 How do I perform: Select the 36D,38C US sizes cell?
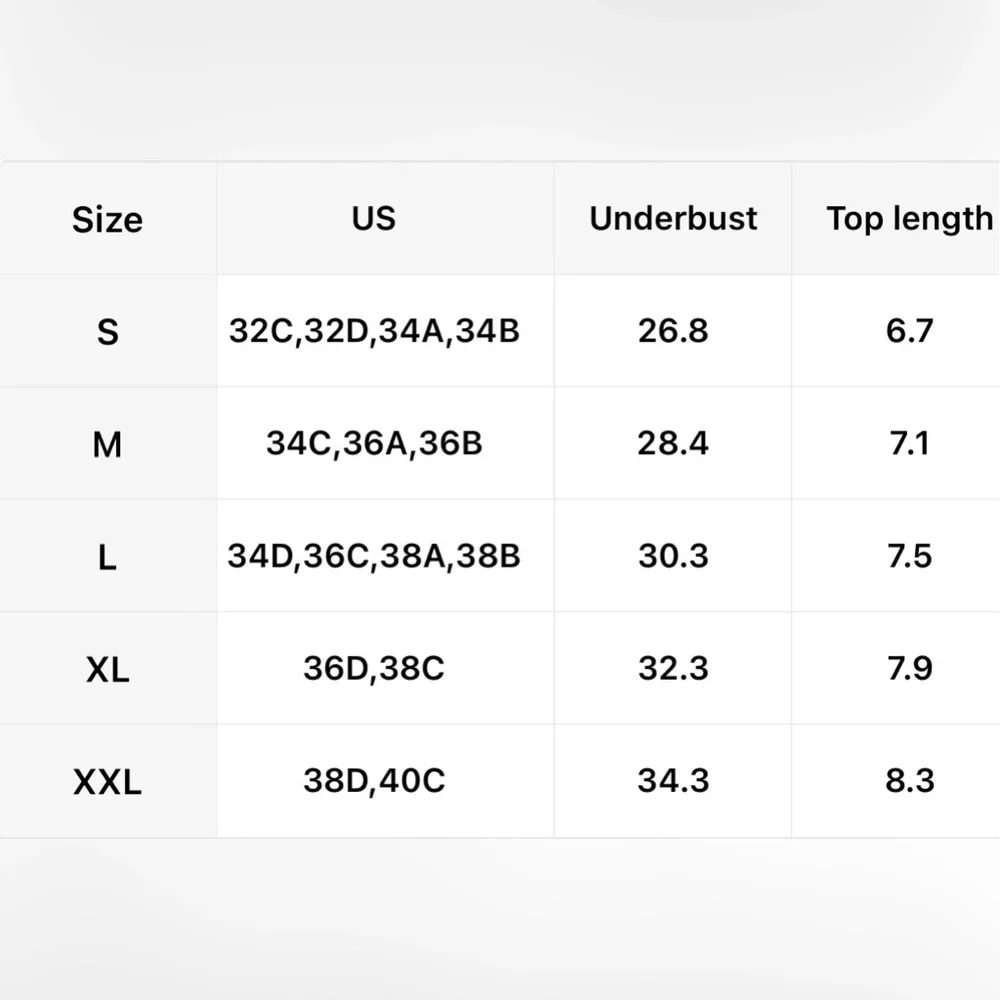pyautogui.click(x=374, y=668)
